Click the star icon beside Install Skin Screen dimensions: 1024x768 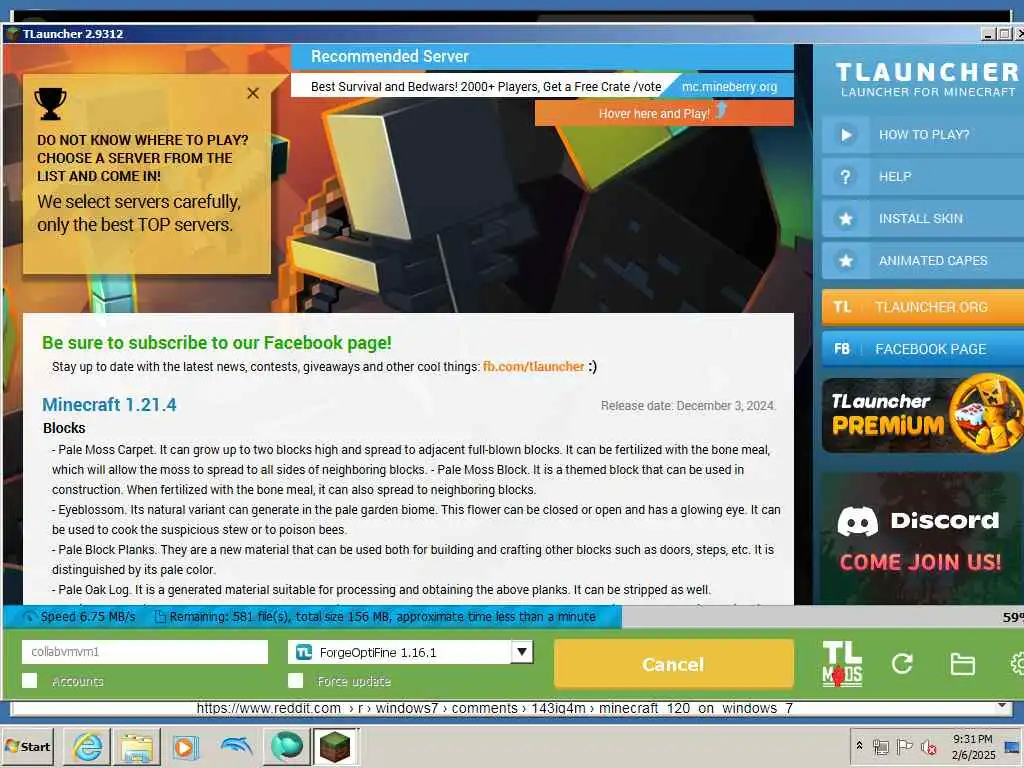[846, 219]
